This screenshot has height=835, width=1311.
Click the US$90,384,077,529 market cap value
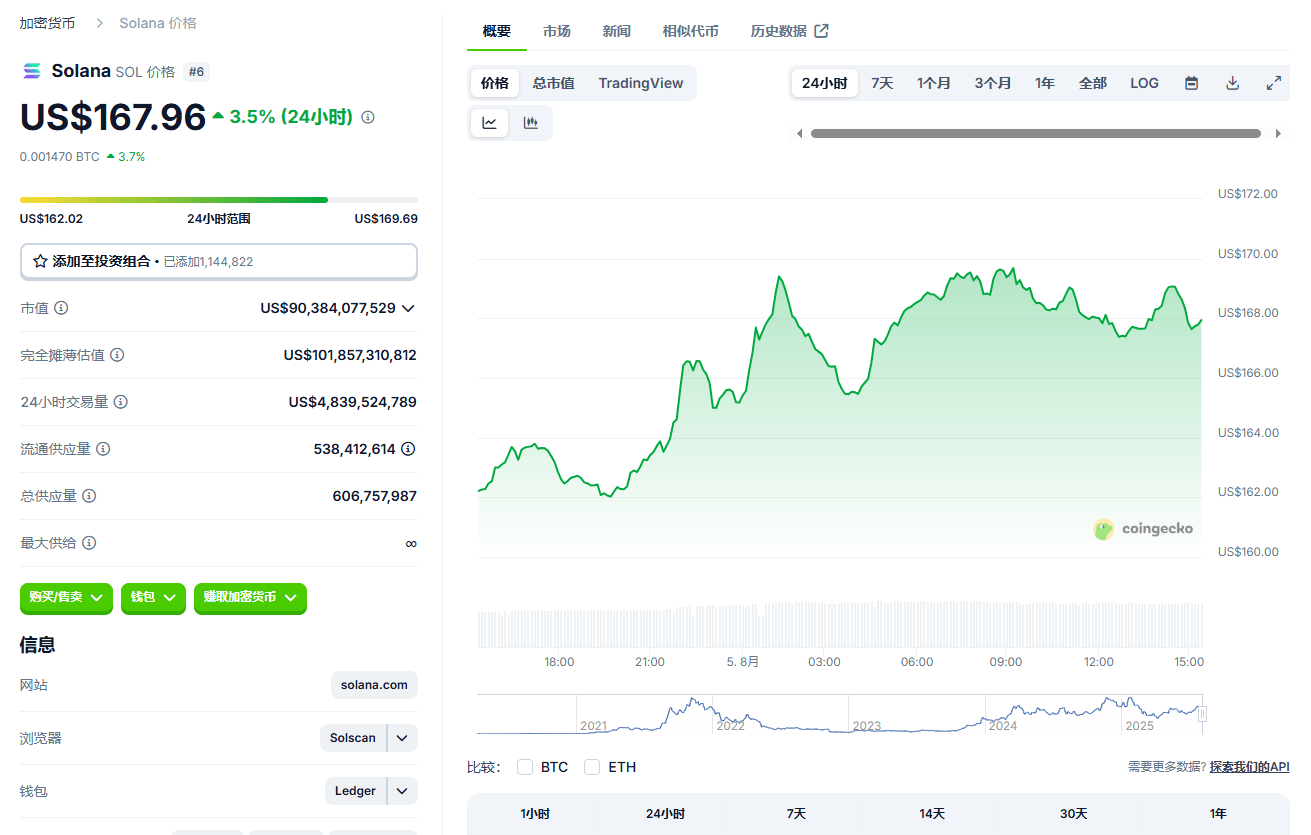tap(328, 308)
